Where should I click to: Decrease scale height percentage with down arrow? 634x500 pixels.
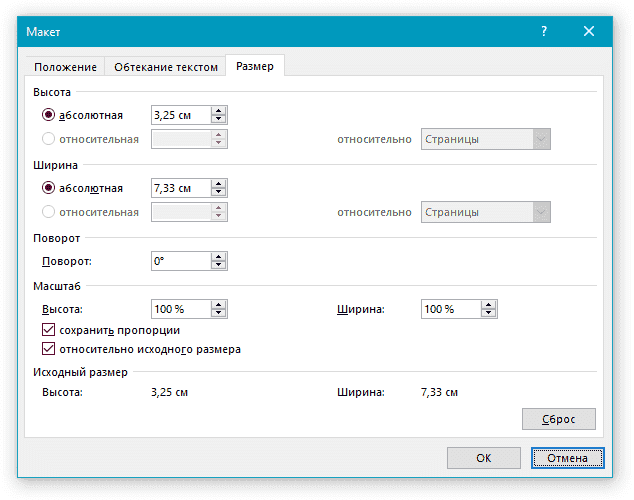(219, 314)
